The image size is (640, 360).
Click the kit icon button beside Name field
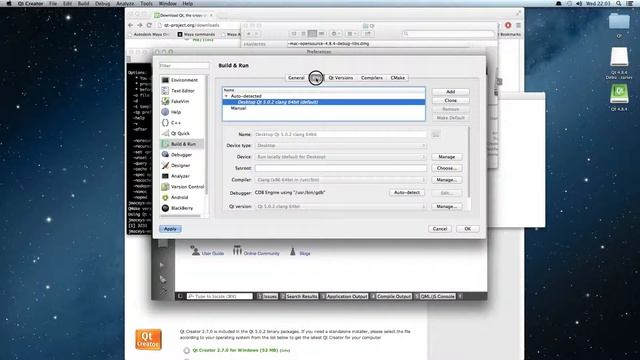pos(436,134)
